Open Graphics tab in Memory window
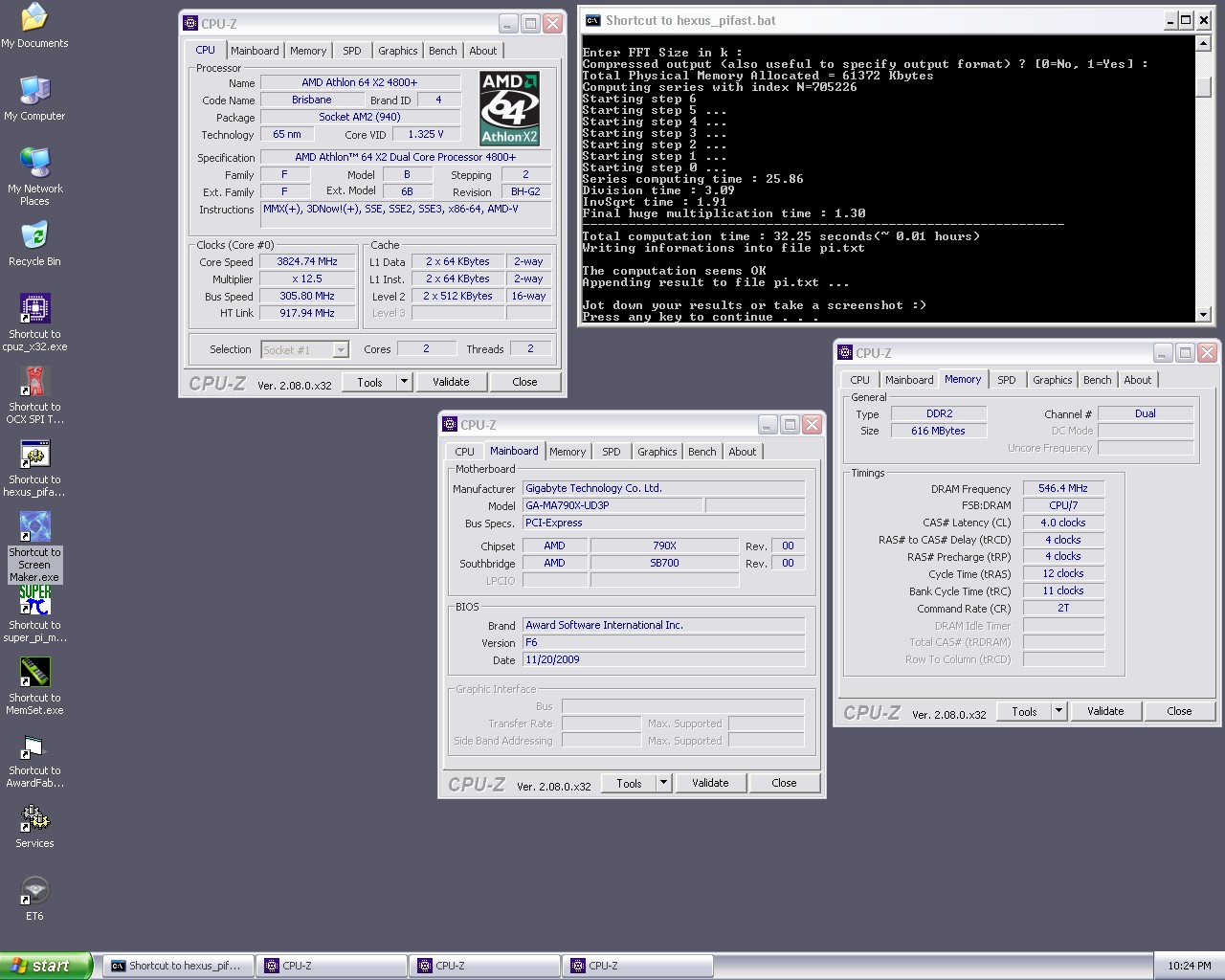The height and width of the screenshot is (980, 1225). (1053, 380)
